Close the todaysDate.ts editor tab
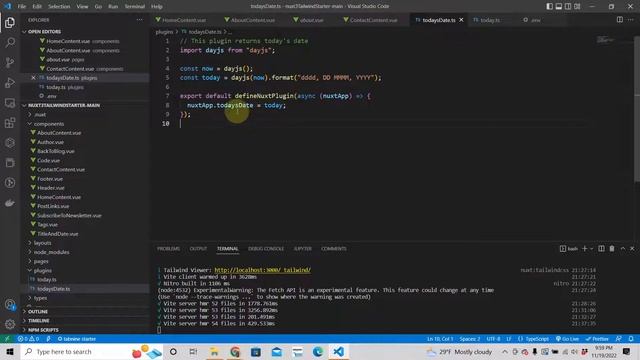This screenshot has width=640, height=360. (x=461, y=20)
